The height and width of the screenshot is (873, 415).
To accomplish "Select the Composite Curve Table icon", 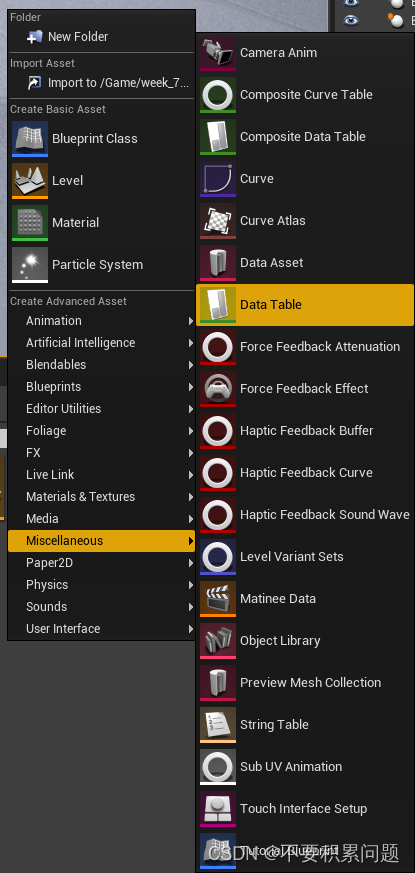I will click(x=218, y=95).
